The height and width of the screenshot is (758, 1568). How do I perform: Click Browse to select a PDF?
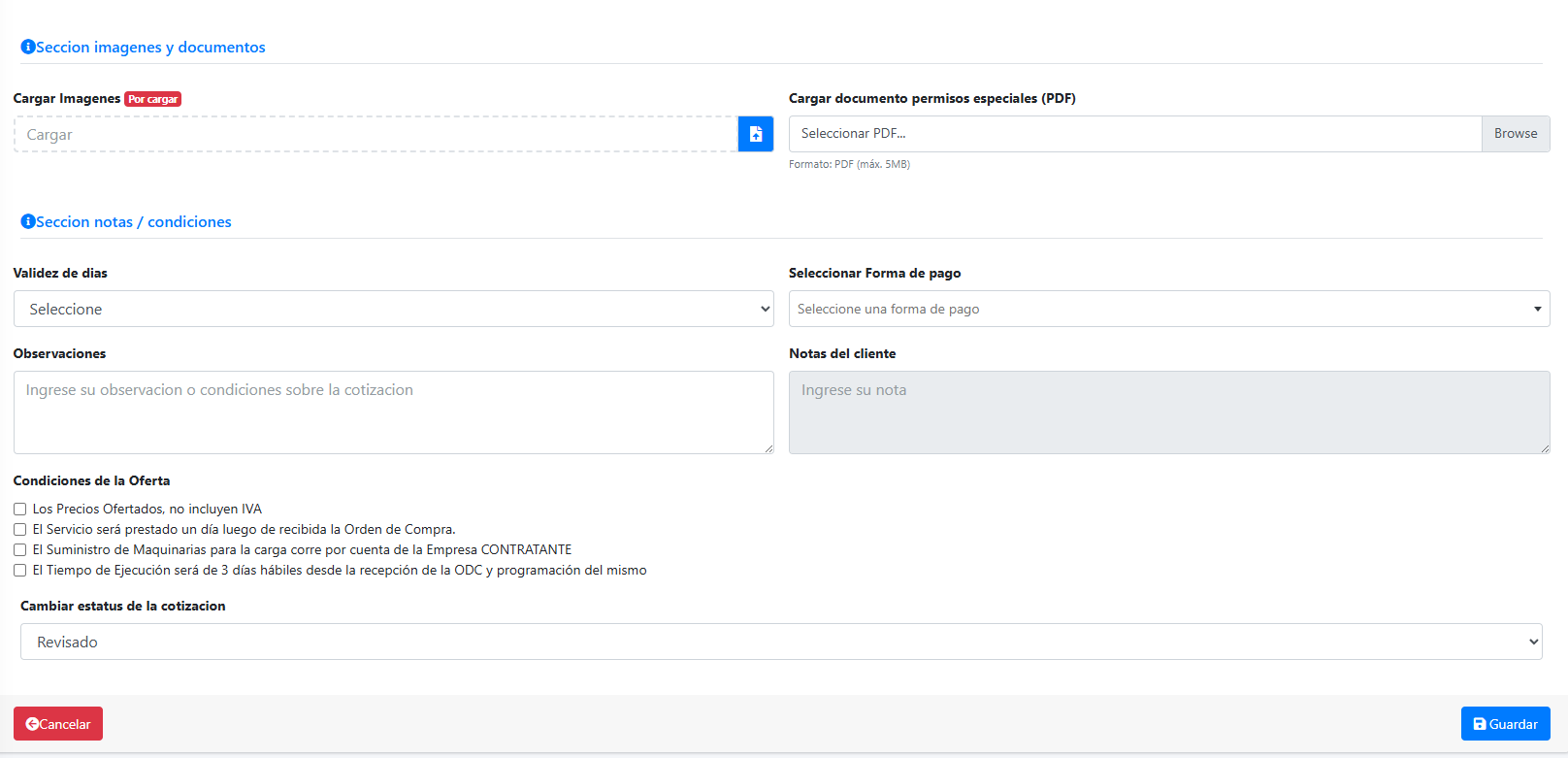1515,134
